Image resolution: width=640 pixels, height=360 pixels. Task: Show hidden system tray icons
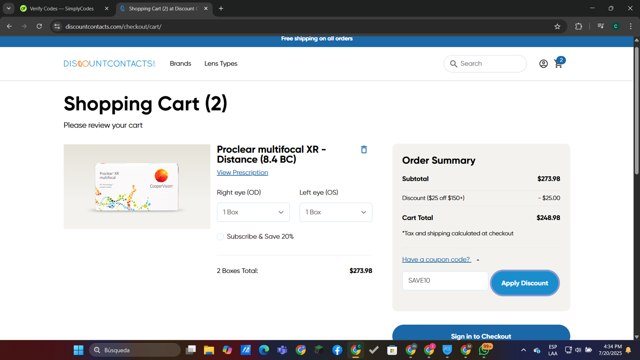click(x=523, y=350)
